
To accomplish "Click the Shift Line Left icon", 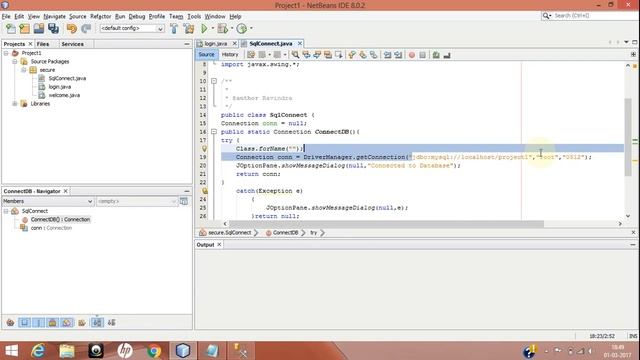I will pos(387,55).
